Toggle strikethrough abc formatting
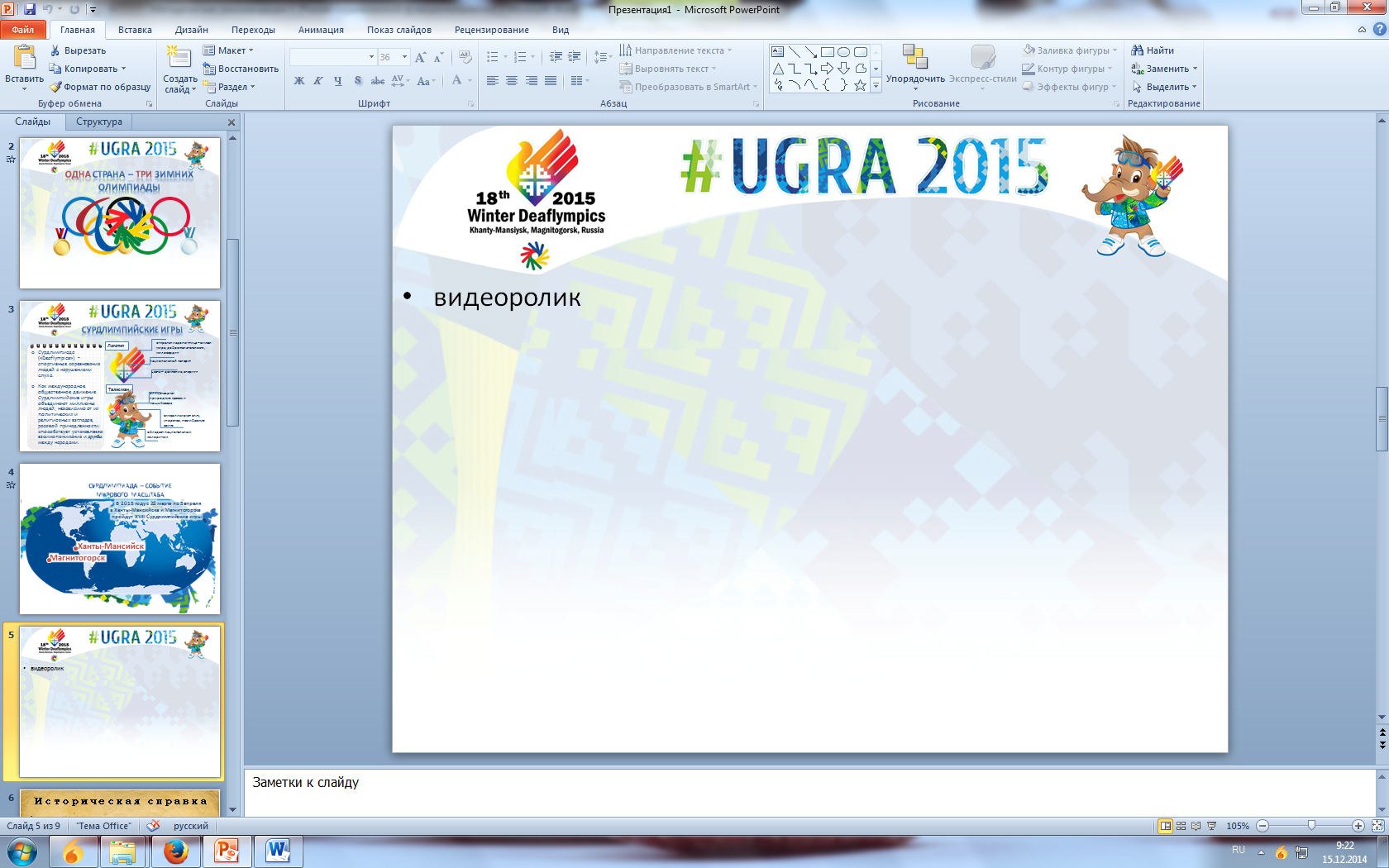1389x868 pixels. [378, 81]
